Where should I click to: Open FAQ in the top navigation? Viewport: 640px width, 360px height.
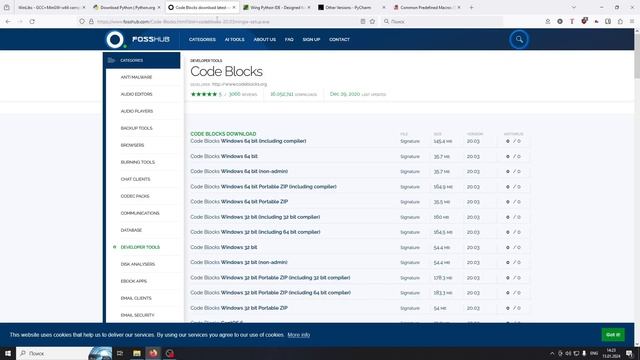click(x=289, y=40)
